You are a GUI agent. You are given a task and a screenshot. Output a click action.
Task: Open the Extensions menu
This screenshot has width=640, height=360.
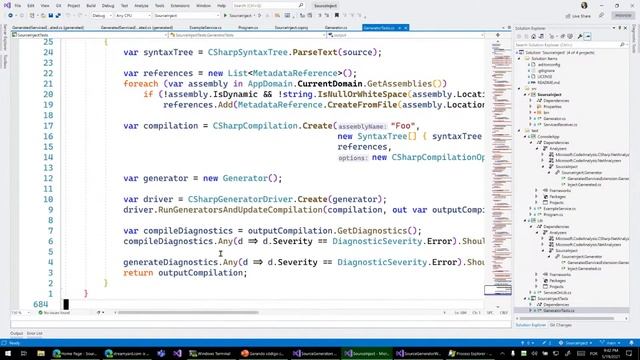tap(180, 6)
